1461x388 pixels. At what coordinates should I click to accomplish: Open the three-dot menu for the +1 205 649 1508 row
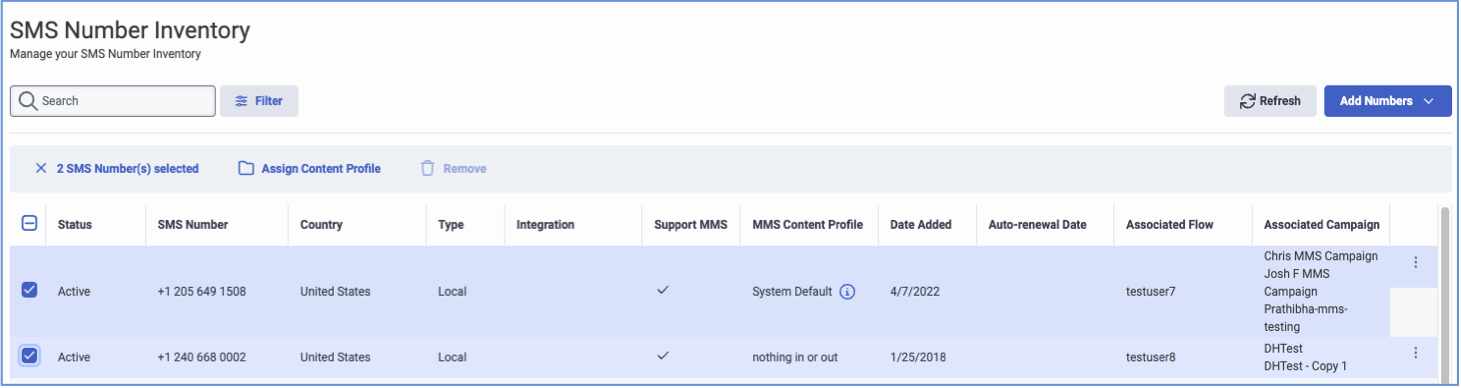(x=1415, y=263)
